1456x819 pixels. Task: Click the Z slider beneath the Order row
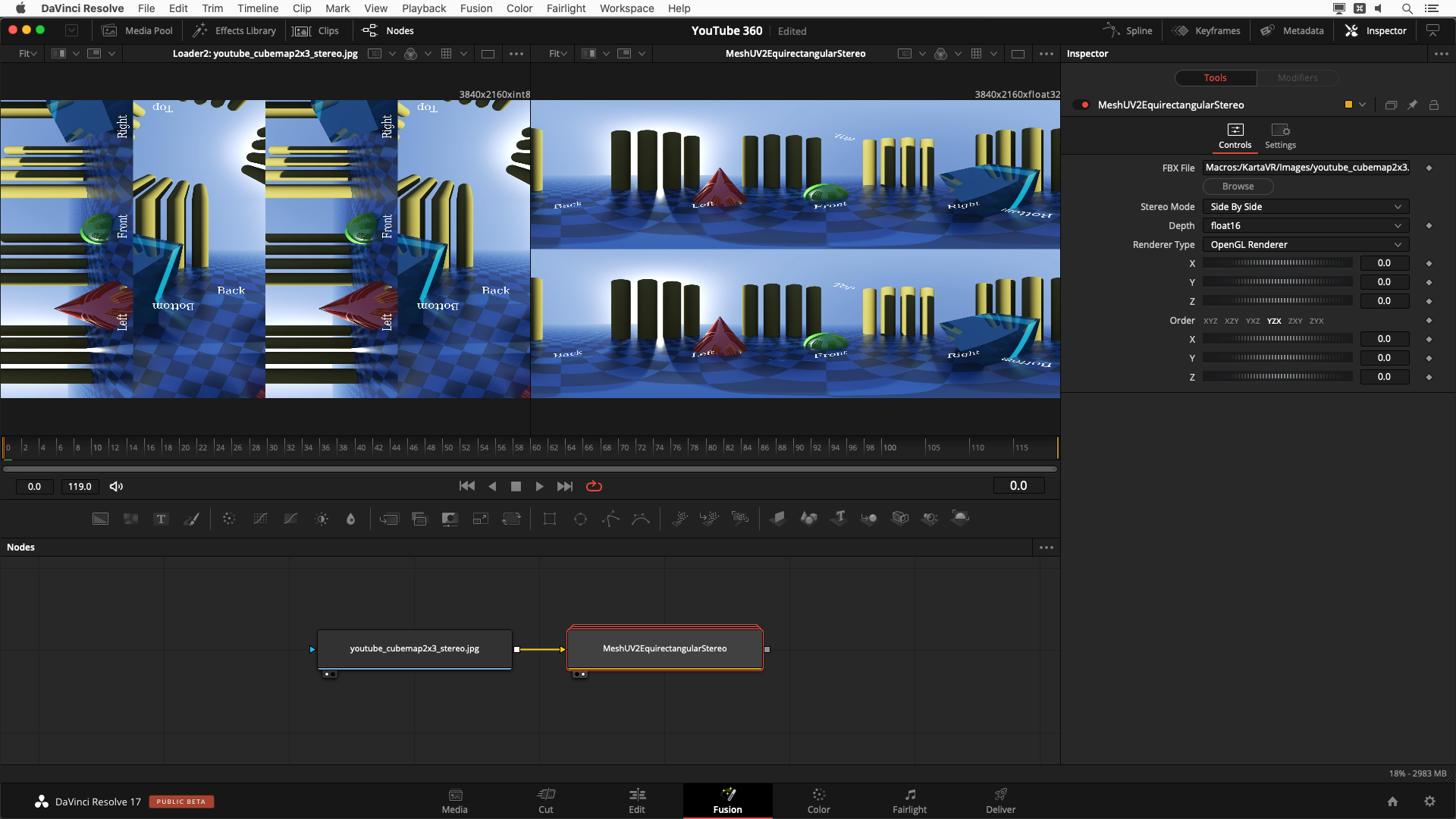1277,377
